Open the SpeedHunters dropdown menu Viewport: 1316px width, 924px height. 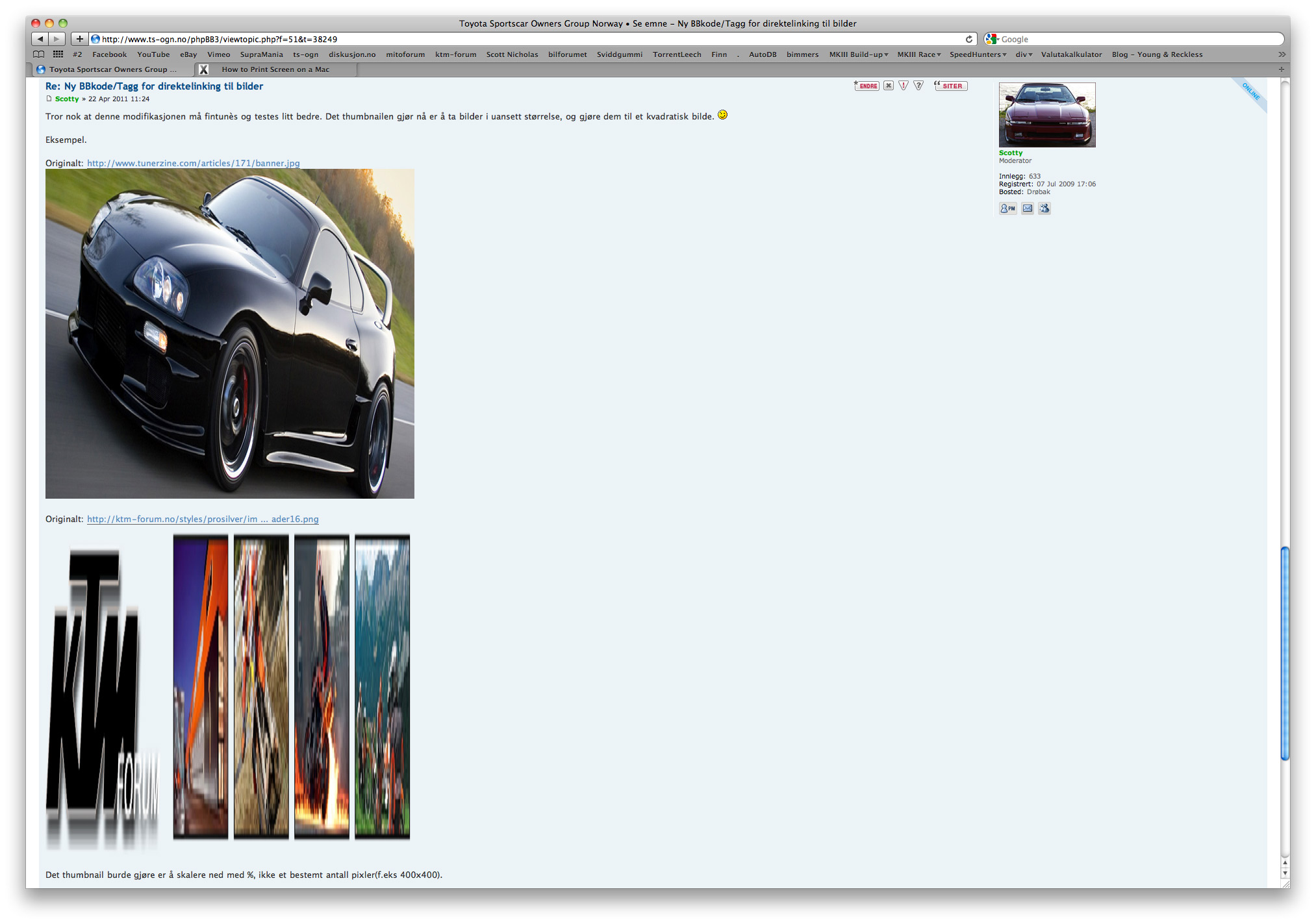click(x=977, y=55)
